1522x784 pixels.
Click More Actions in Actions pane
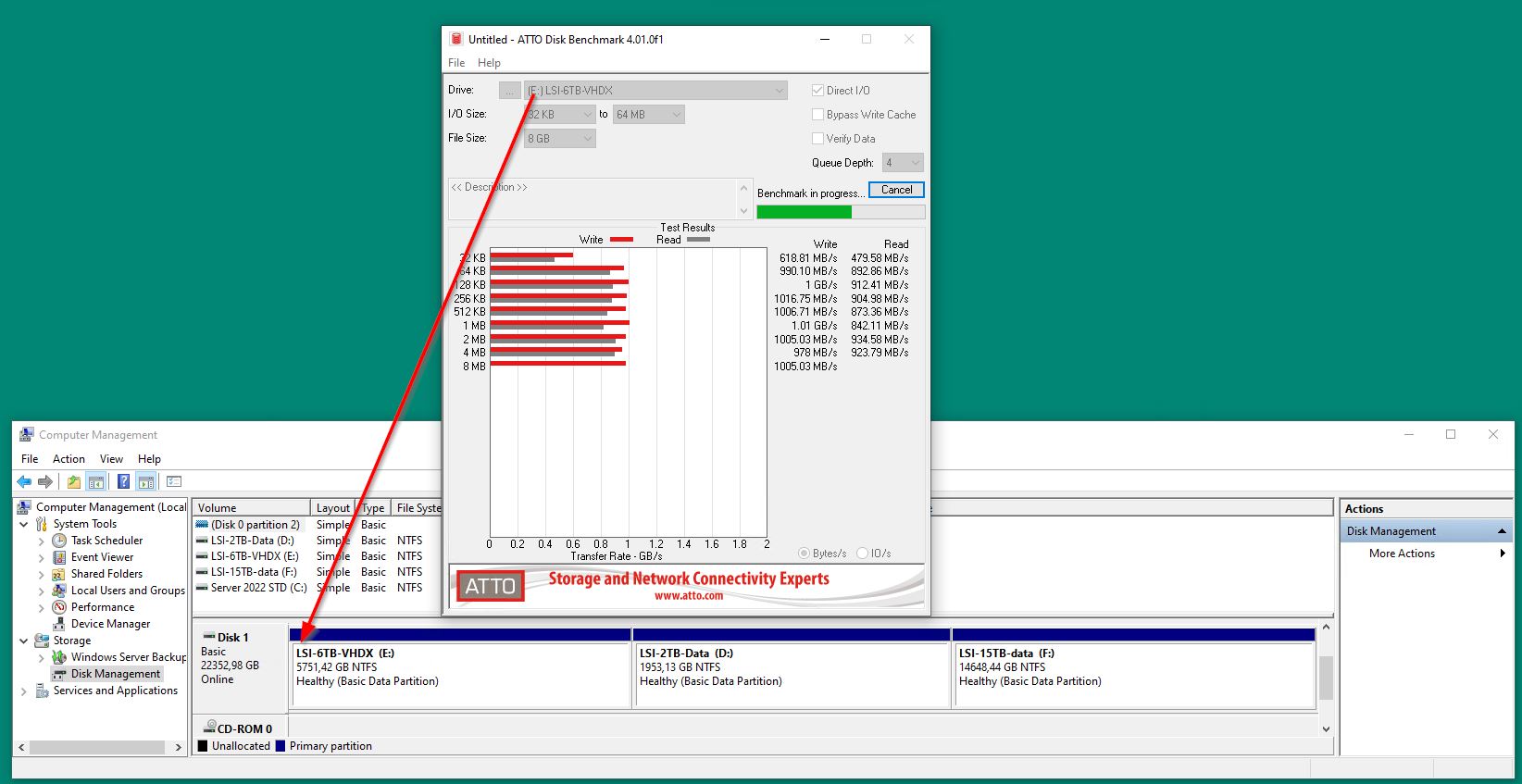[1402, 554]
